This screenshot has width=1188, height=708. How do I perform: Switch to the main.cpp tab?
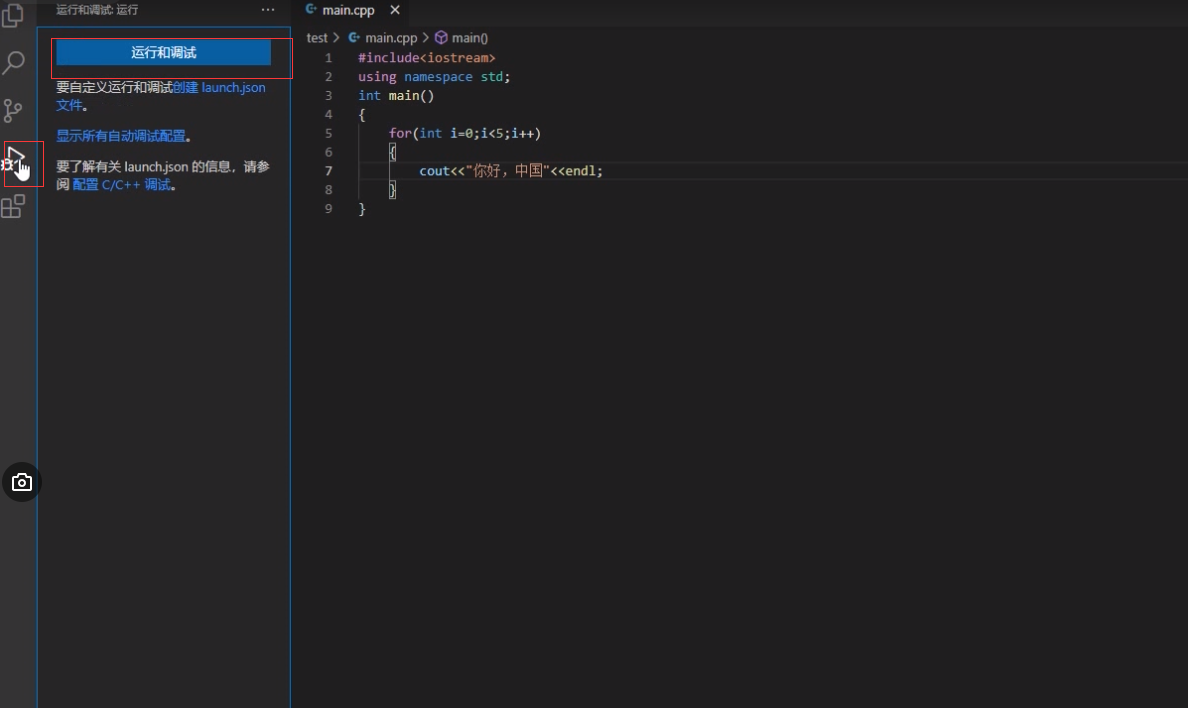(x=349, y=10)
